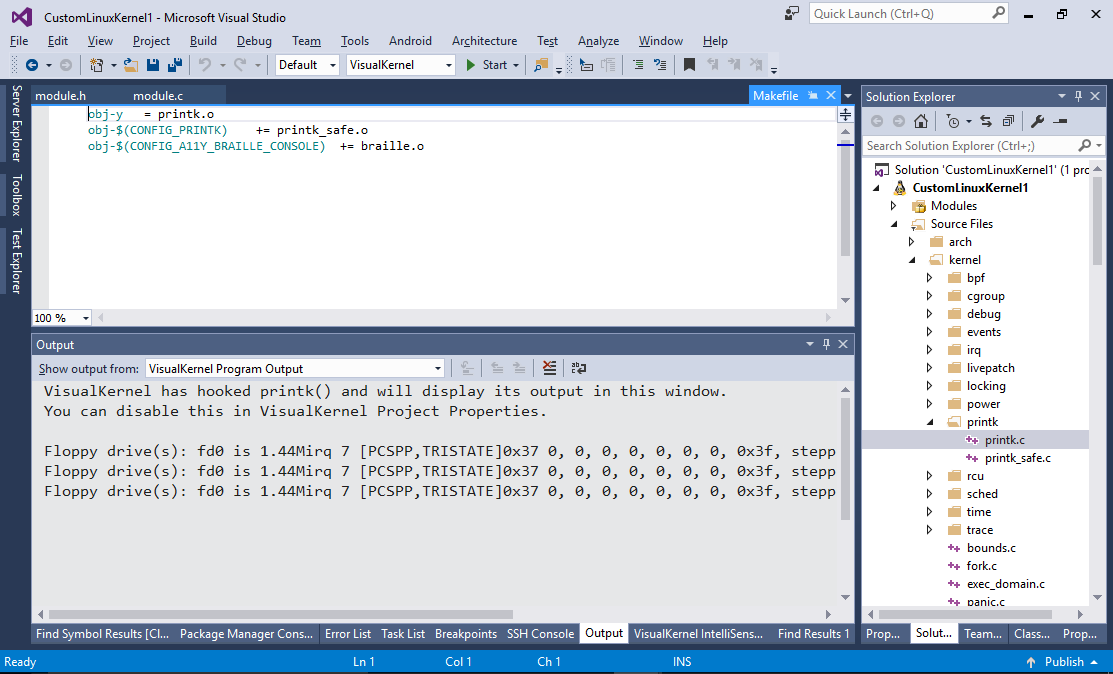Toggle word wrap in Output window
Image resolution: width=1113 pixels, height=674 pixels.
pyautogui.click(x=579, y=368)
